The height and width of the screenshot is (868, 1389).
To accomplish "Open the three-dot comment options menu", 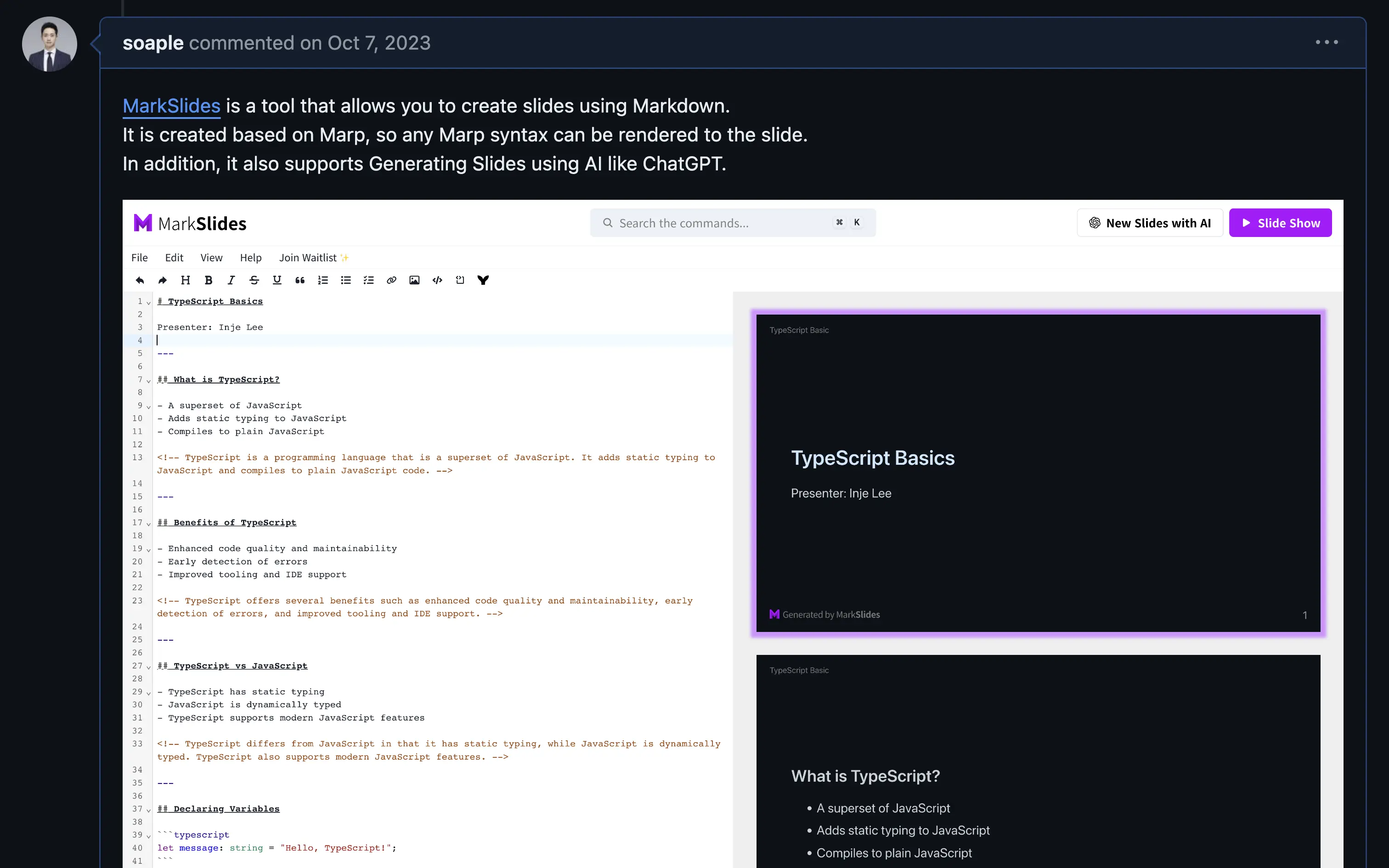I will click(x=1327, y=42).
